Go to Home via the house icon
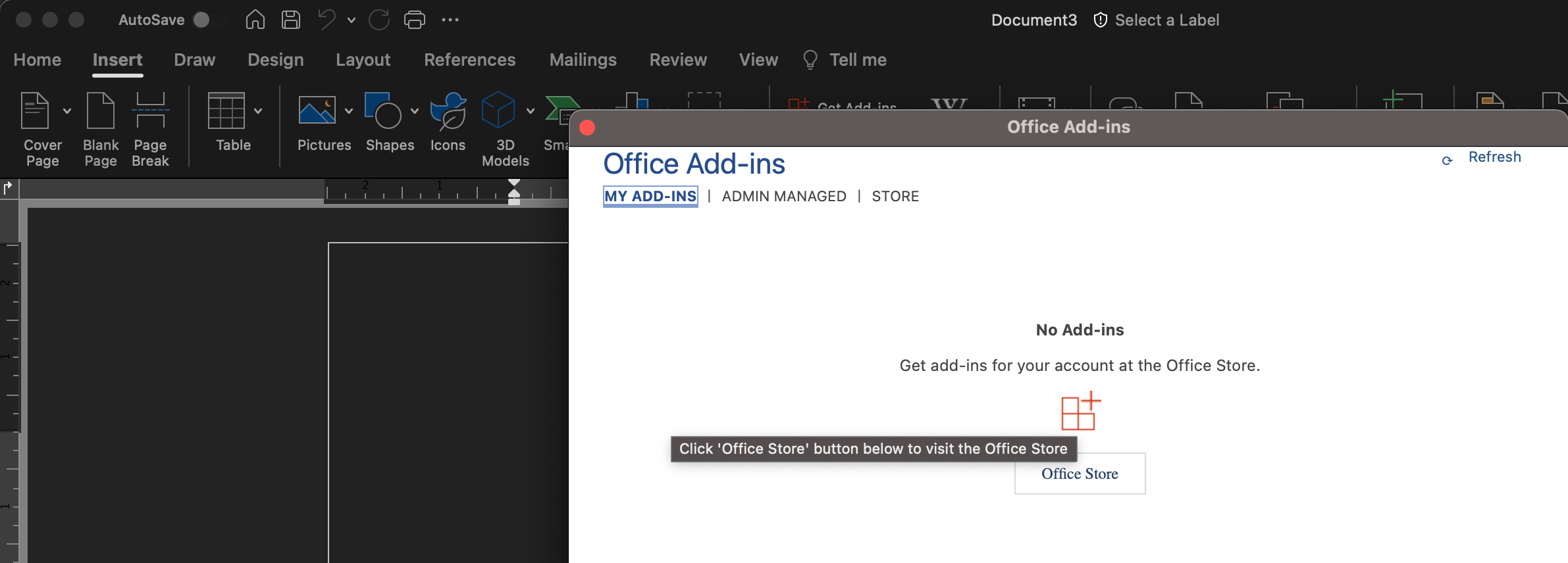Image resolution: width=1568 pixels, height=563 pixels. 255,20
